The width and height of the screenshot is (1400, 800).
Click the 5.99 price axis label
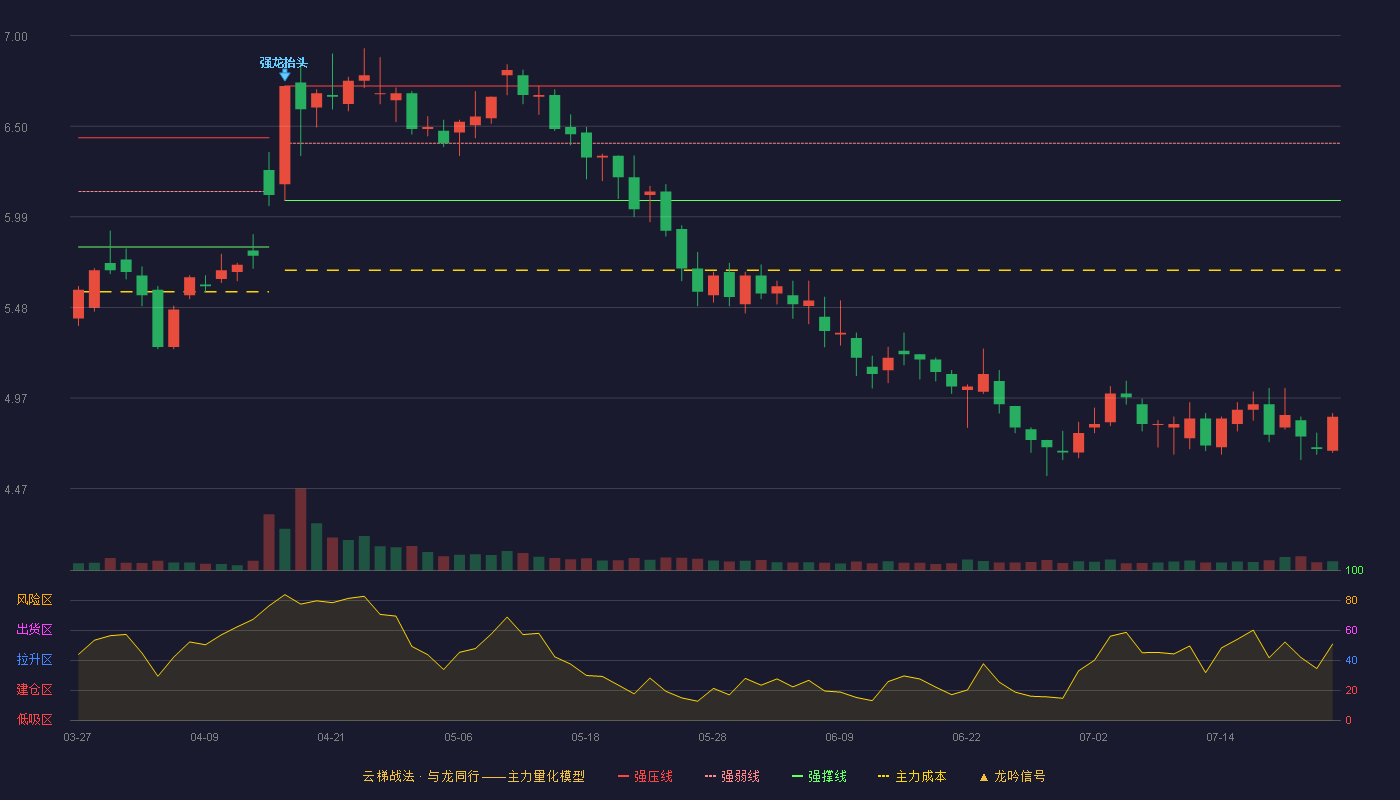click(x=16, y=218)
